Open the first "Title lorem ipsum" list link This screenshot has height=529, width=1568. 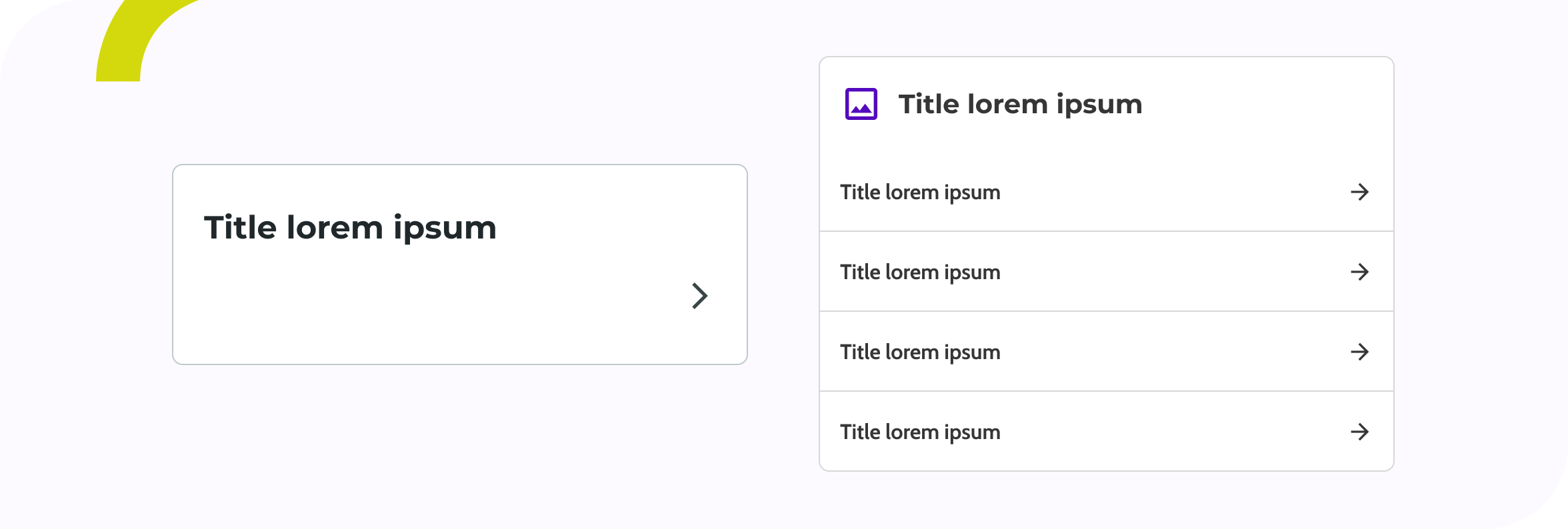click(920, 193)
